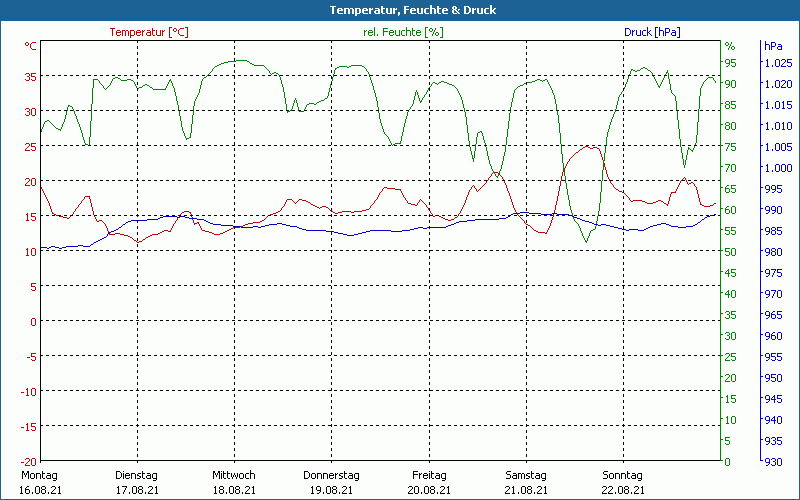Select the date '16.08.21'
This screenshot has height=500, width=800.
[x=40, y=490]
